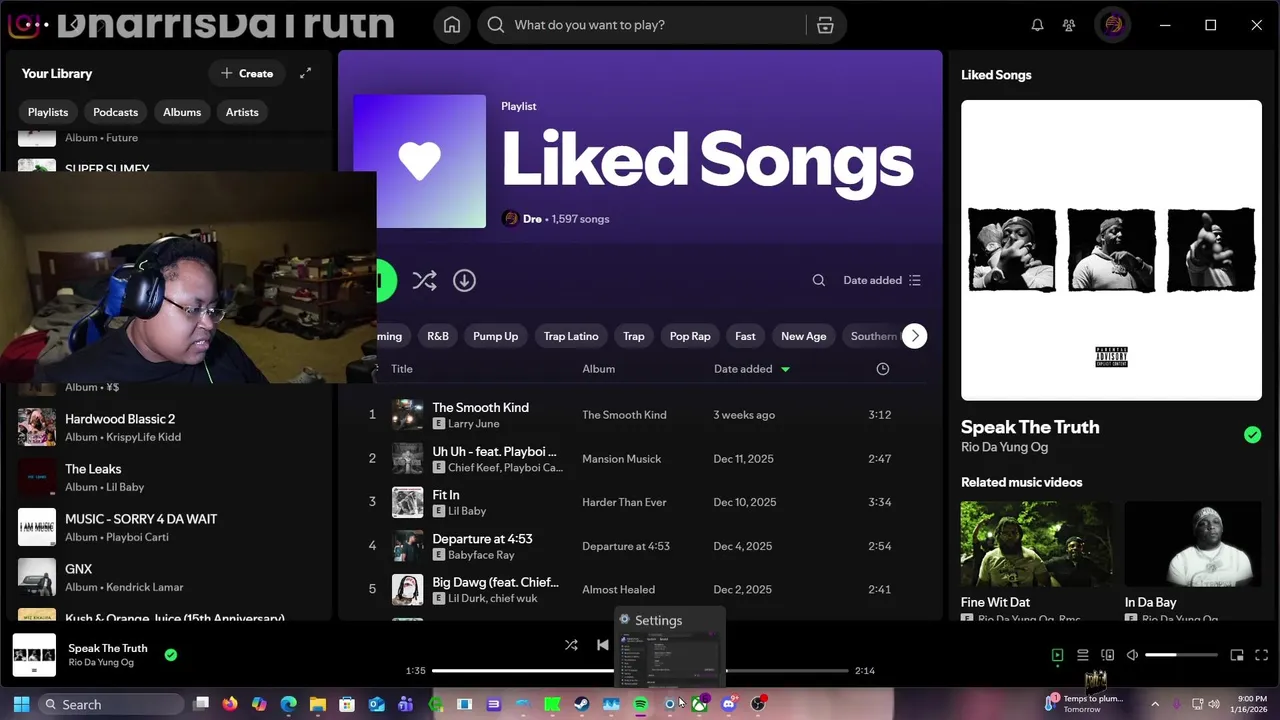Skip to the previous track

click(602, 645)
